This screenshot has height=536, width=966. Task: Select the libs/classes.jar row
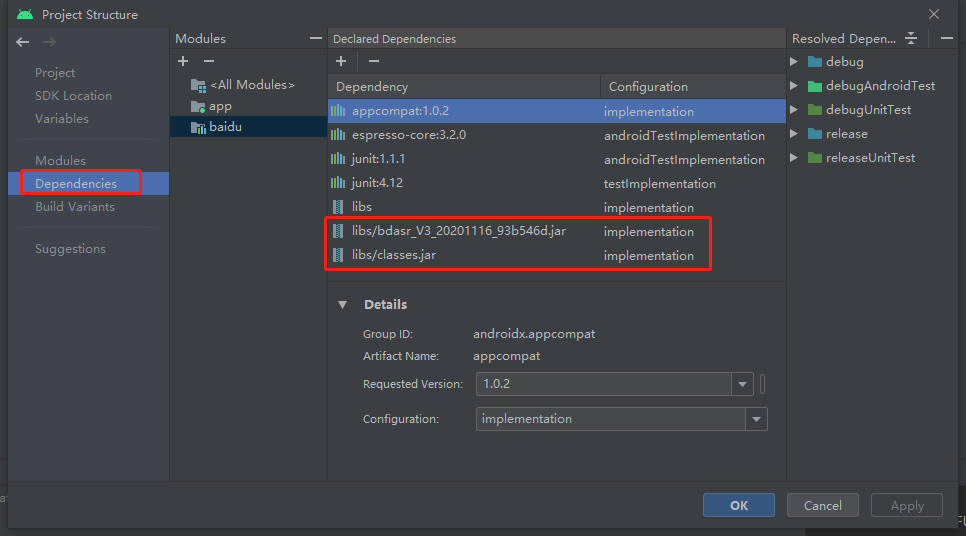point(557,255)
